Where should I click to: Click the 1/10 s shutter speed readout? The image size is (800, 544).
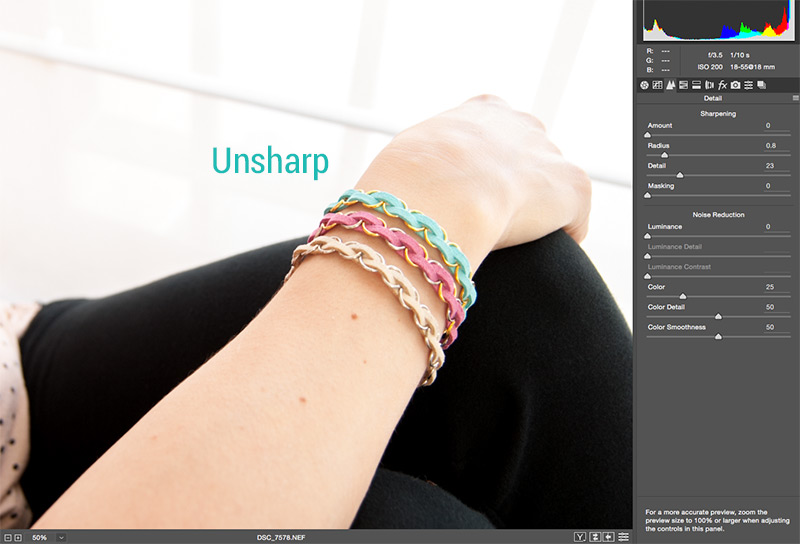[x=740, y=55]
